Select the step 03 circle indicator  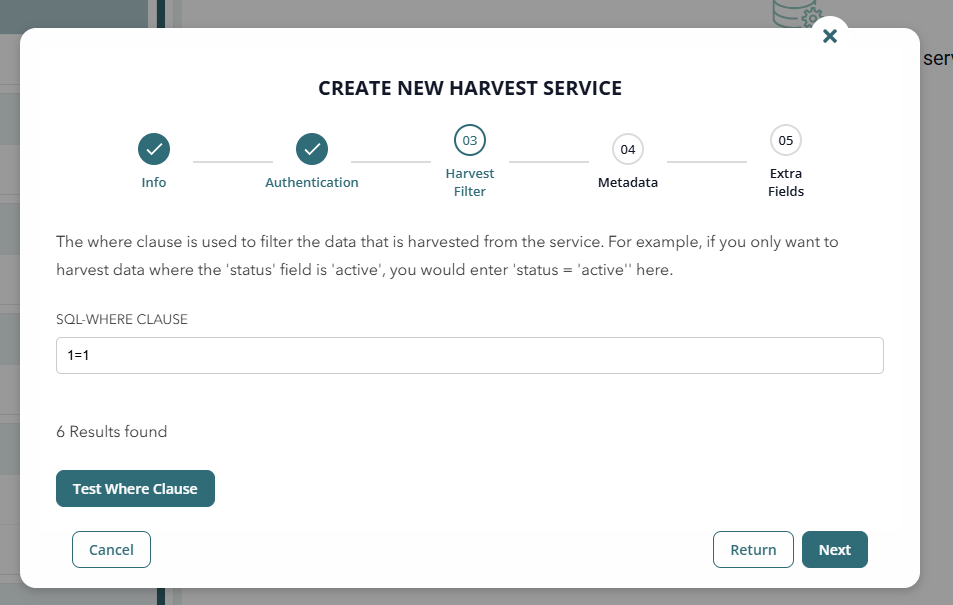point(470,141)
